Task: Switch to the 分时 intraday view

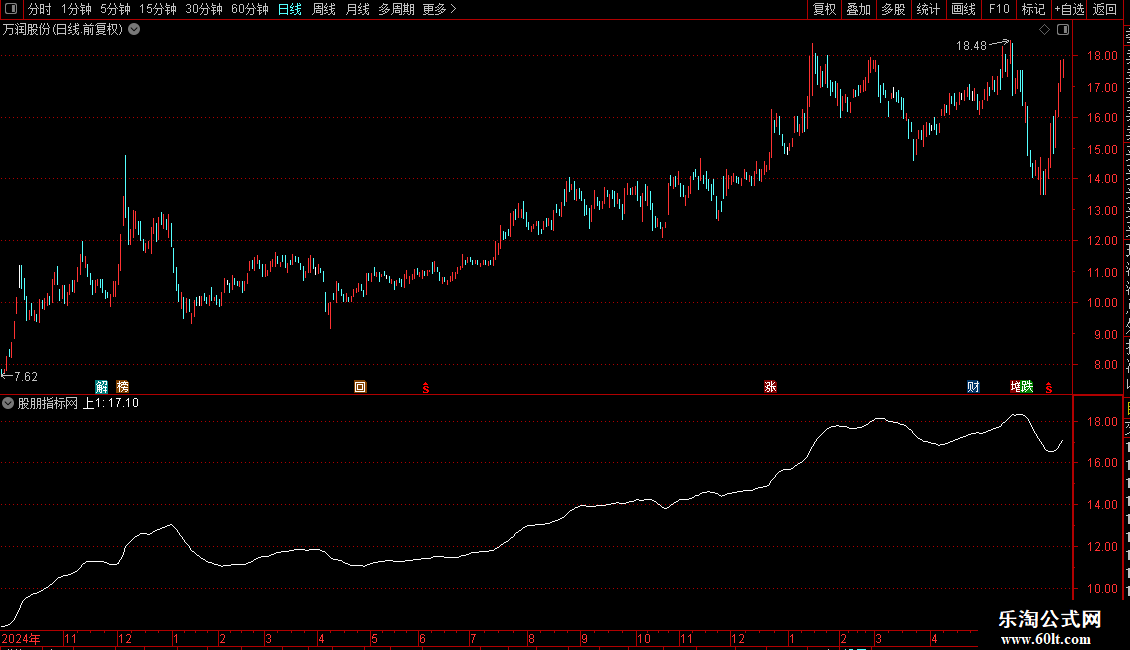Action: click(40, 9)
